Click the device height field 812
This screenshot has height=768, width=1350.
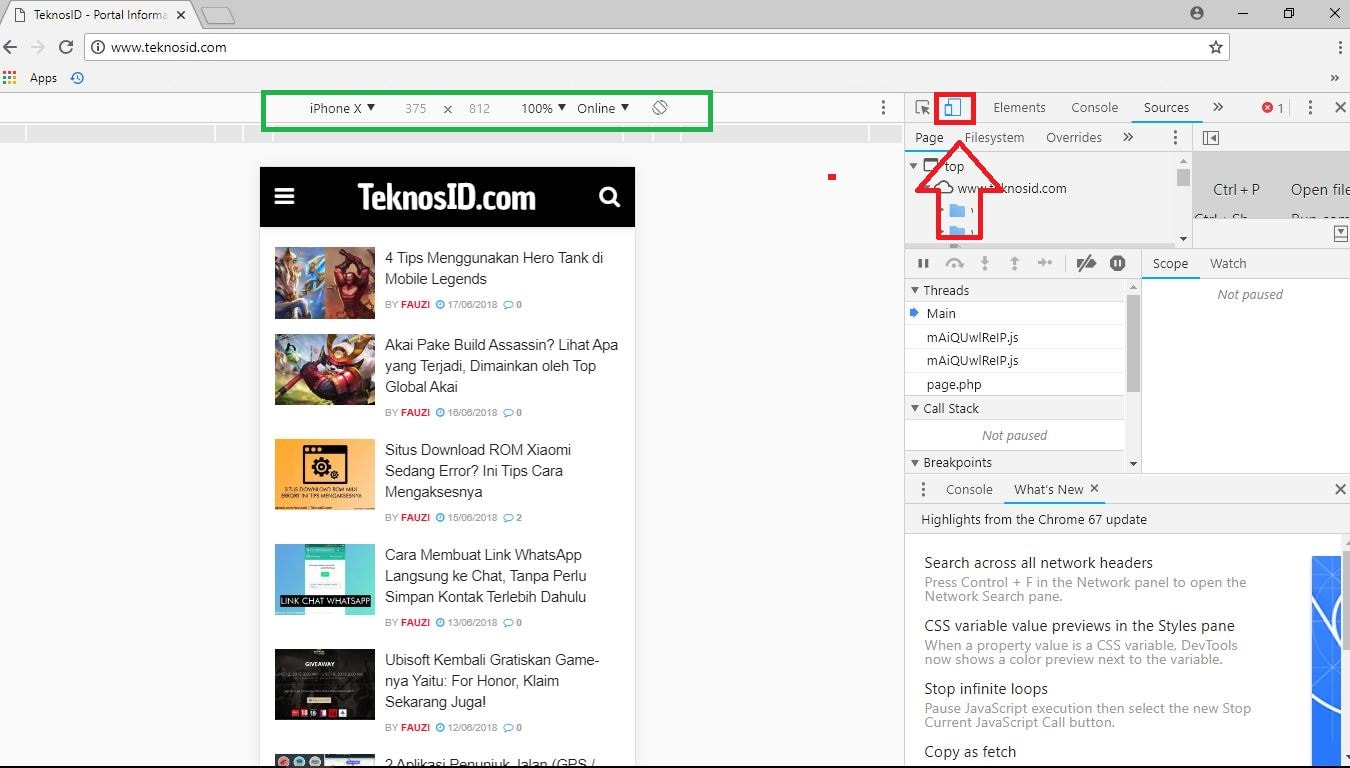pyautogui.click(x=479, y=108)
